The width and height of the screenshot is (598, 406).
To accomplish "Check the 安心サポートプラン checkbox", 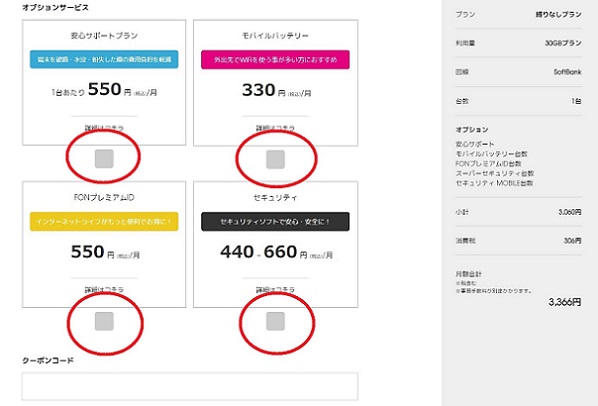I will pyautogui.click(x=104, y=159).
